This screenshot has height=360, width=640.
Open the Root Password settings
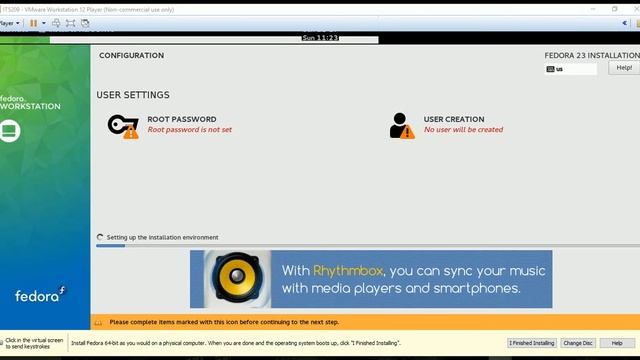coord(169,125)
